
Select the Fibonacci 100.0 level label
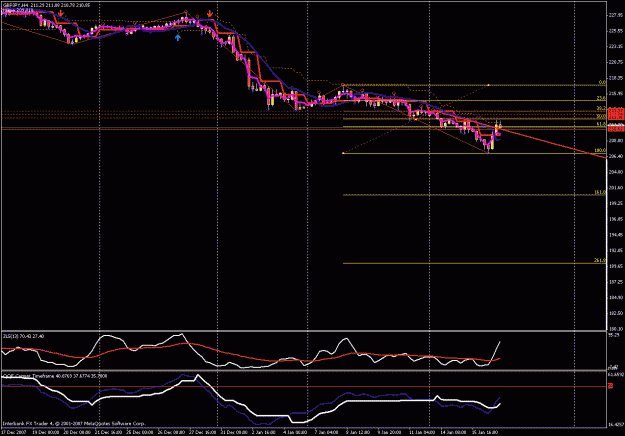pos(600,151)
